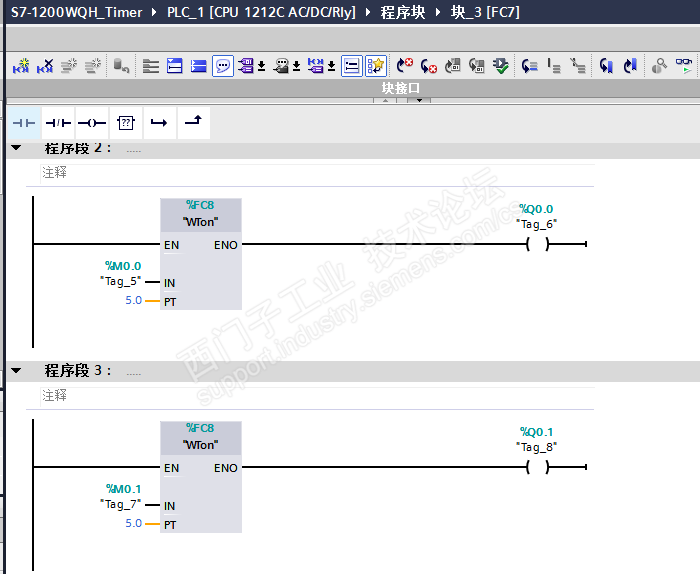Click first update block calls icon
700x574 pixels.
(453, 66)
